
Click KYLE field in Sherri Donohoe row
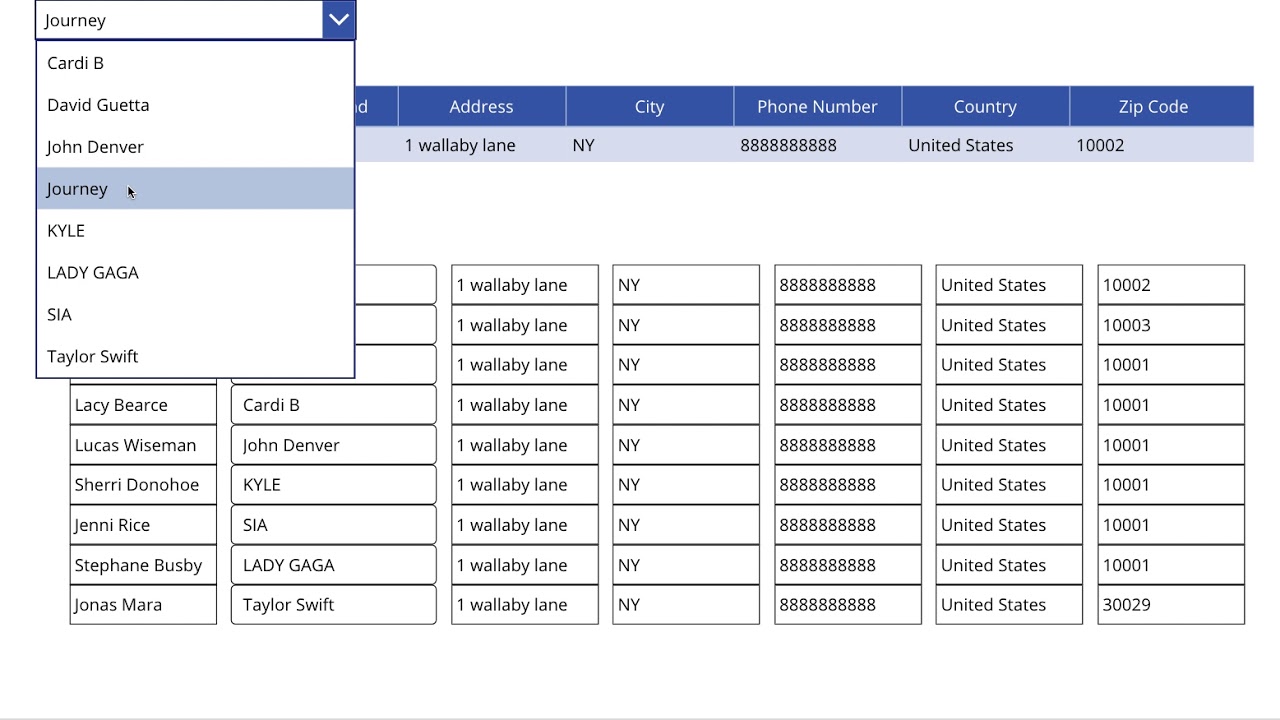click(334, 485)
